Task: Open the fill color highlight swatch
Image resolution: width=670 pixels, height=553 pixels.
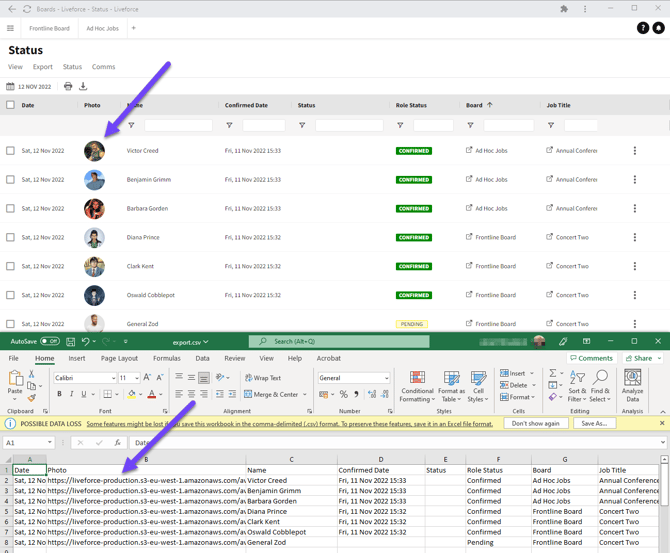Action: (x=132, y=394)
